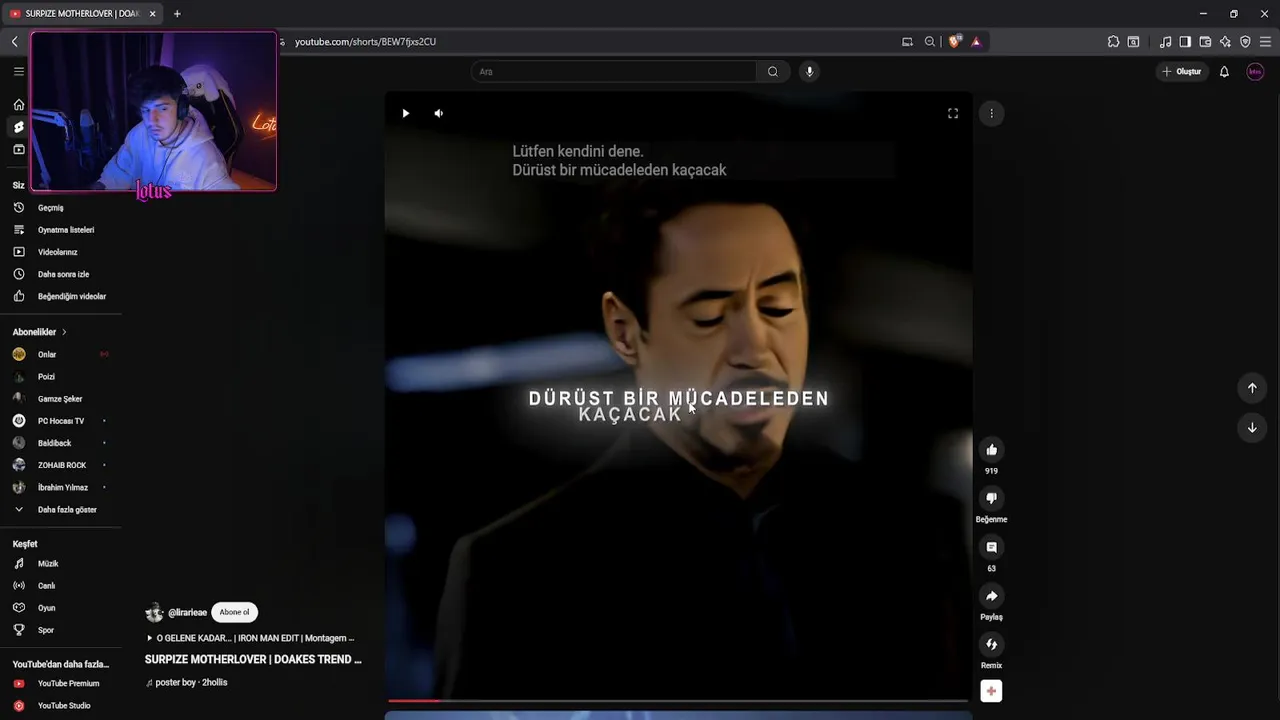Go to the YouTube Home icon
1280x720 pixels.
coord(18,104)
